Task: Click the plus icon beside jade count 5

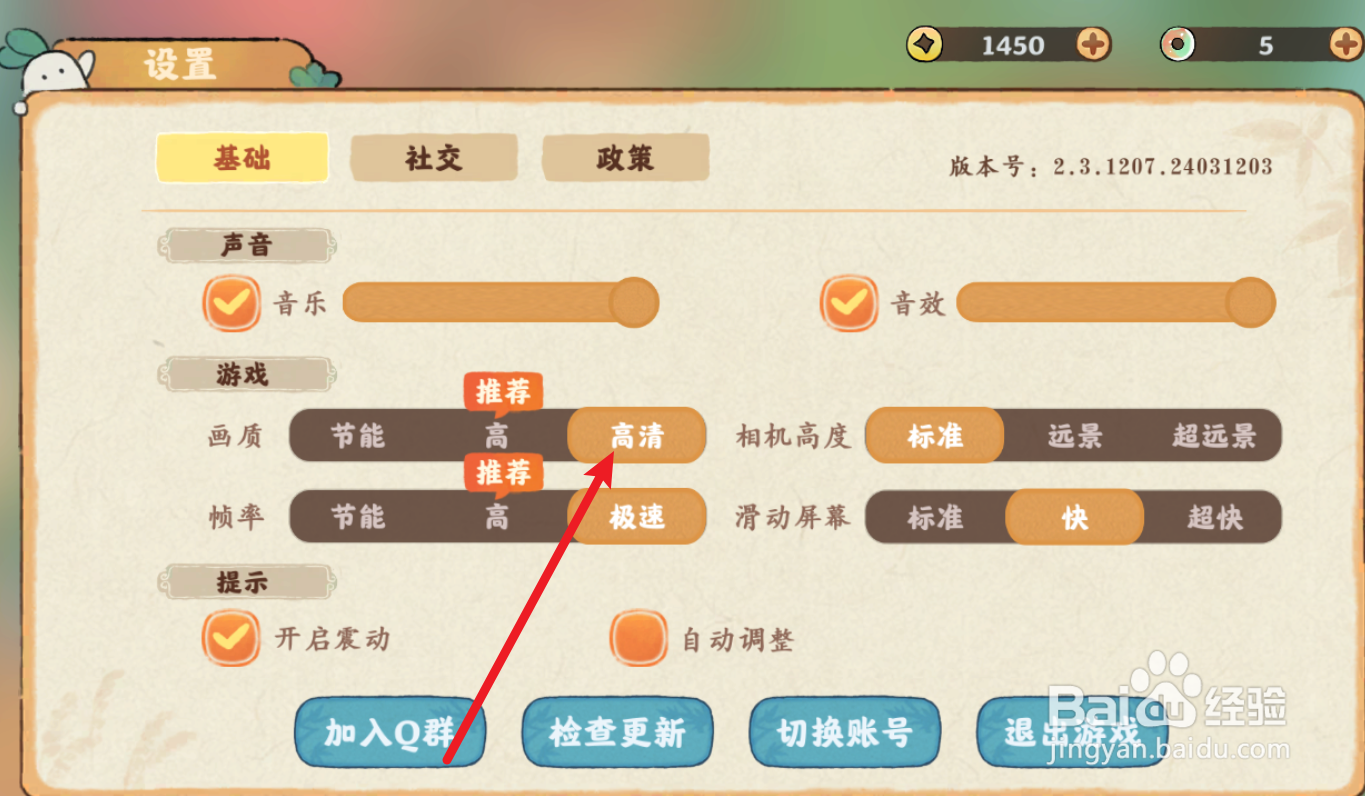Action: click(1348, 44)
